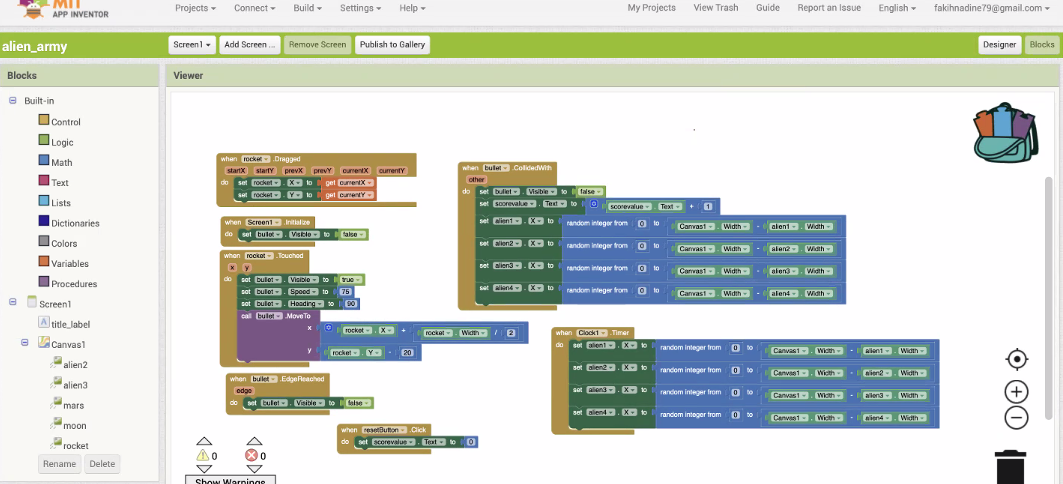1063x484 pixels.
Task: Open the Screen1 dropdown button
Action: click(x=193, y=45)
